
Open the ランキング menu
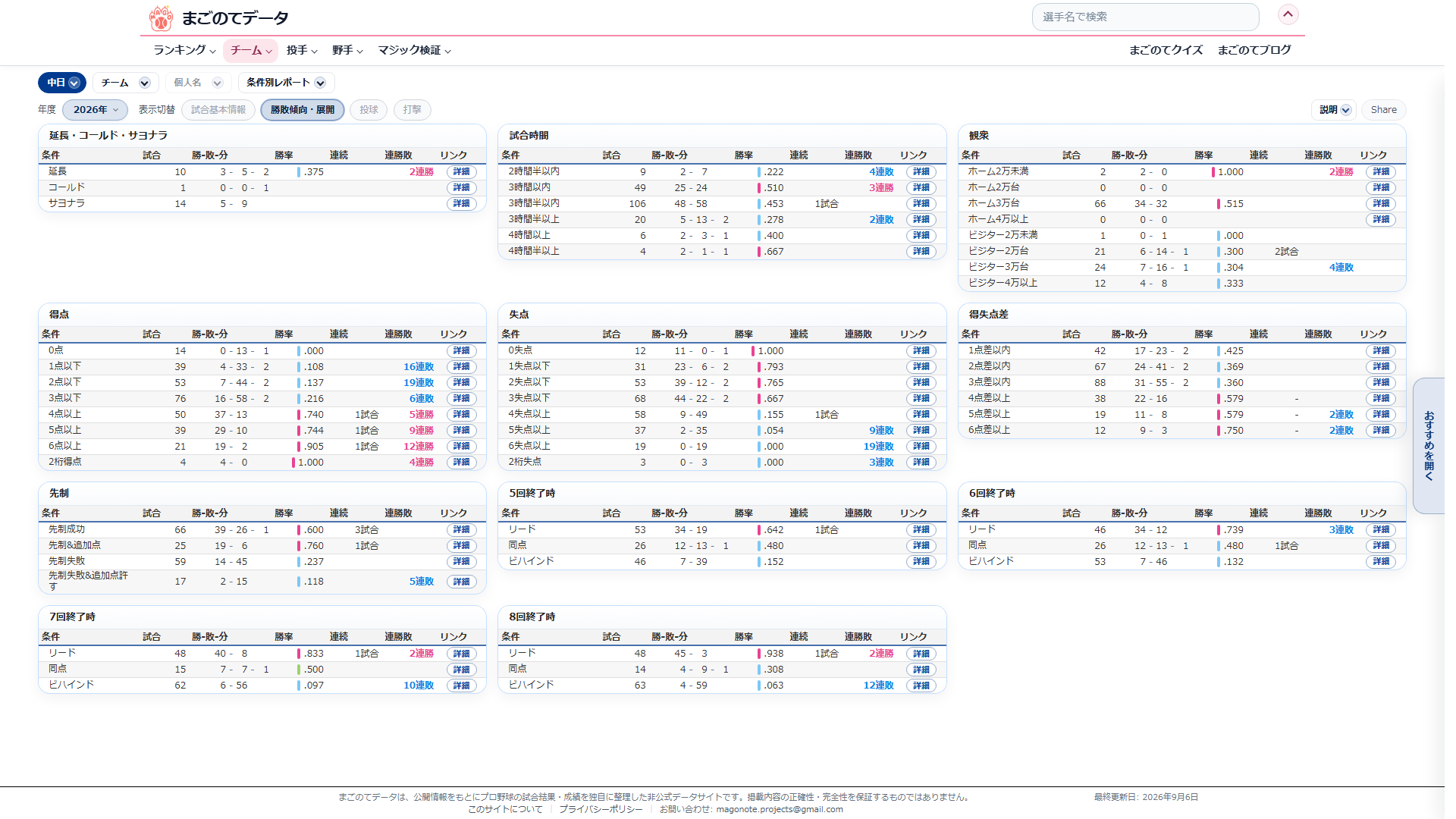coord(184,50)
